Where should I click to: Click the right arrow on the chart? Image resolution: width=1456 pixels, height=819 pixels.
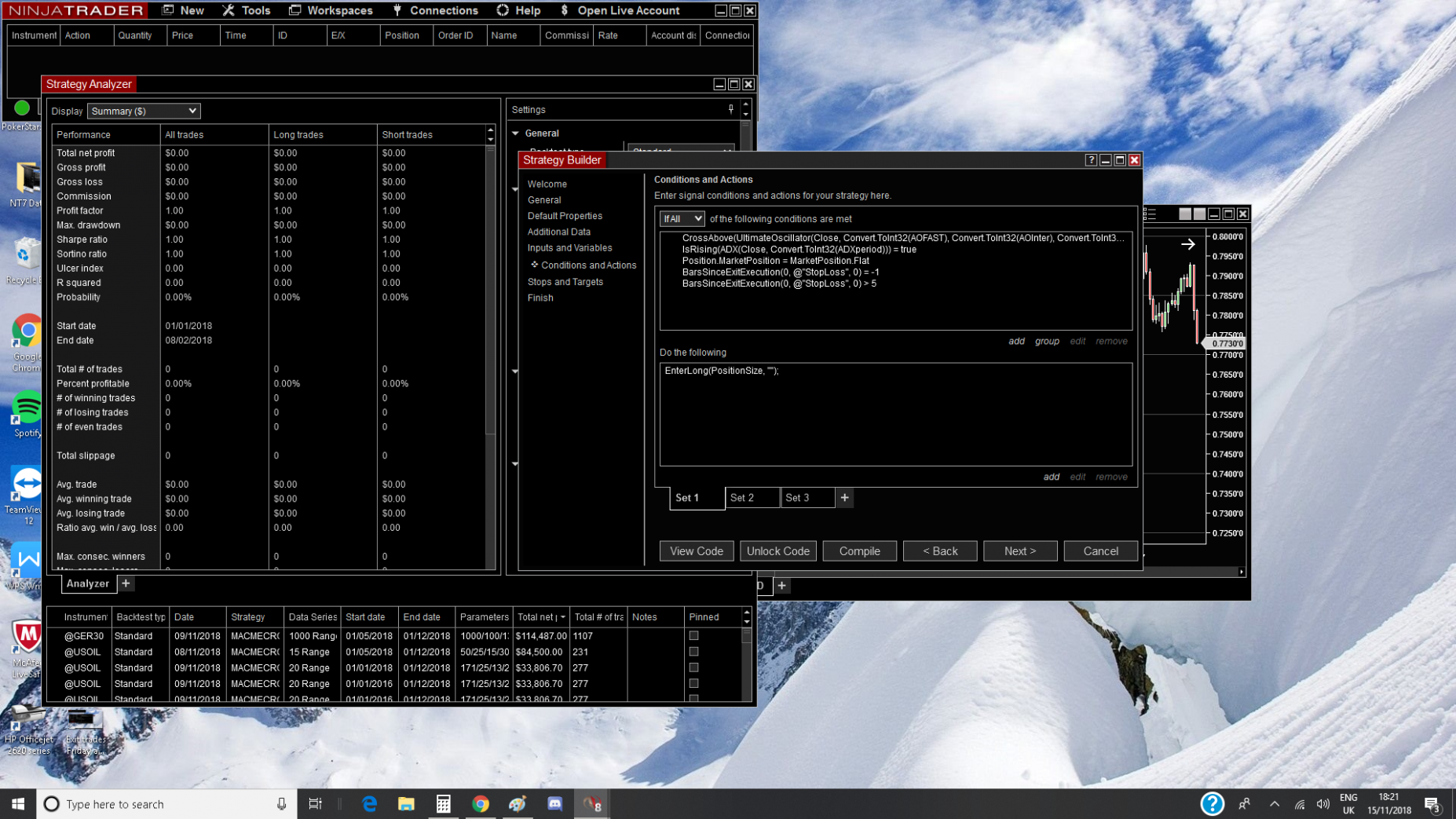pyautogui.click(x=1187, y=244)
